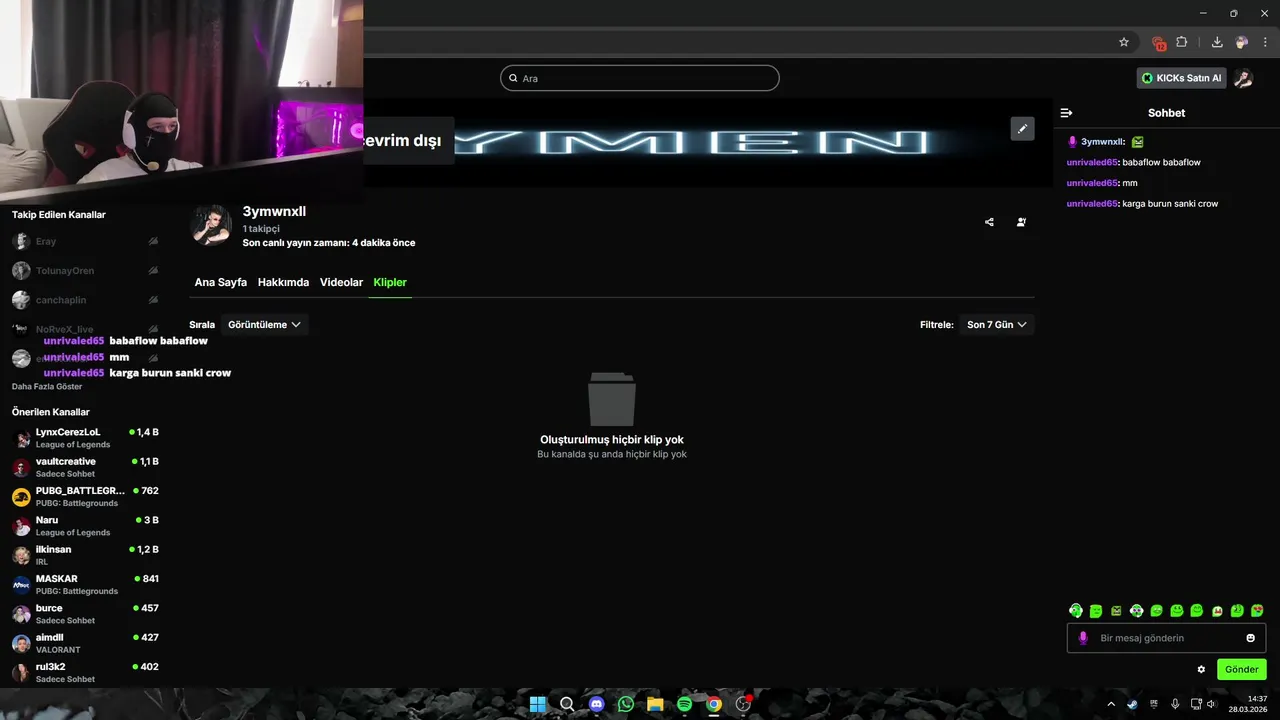Click the 1 takipçi follower count

[x=261, y=229]
